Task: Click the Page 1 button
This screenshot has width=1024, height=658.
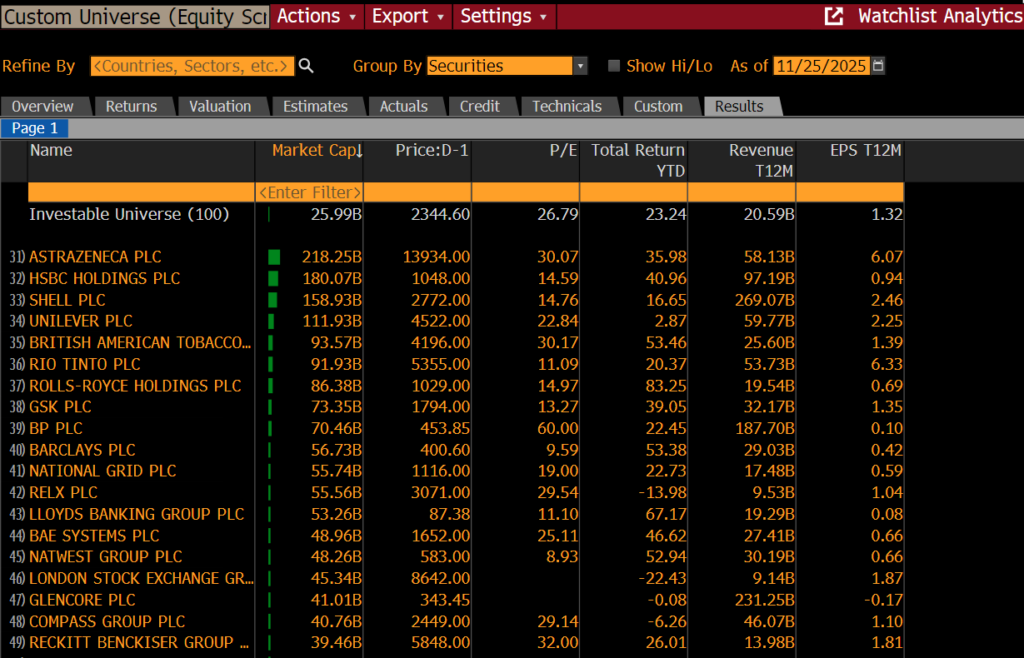Action: coord(35,128)
